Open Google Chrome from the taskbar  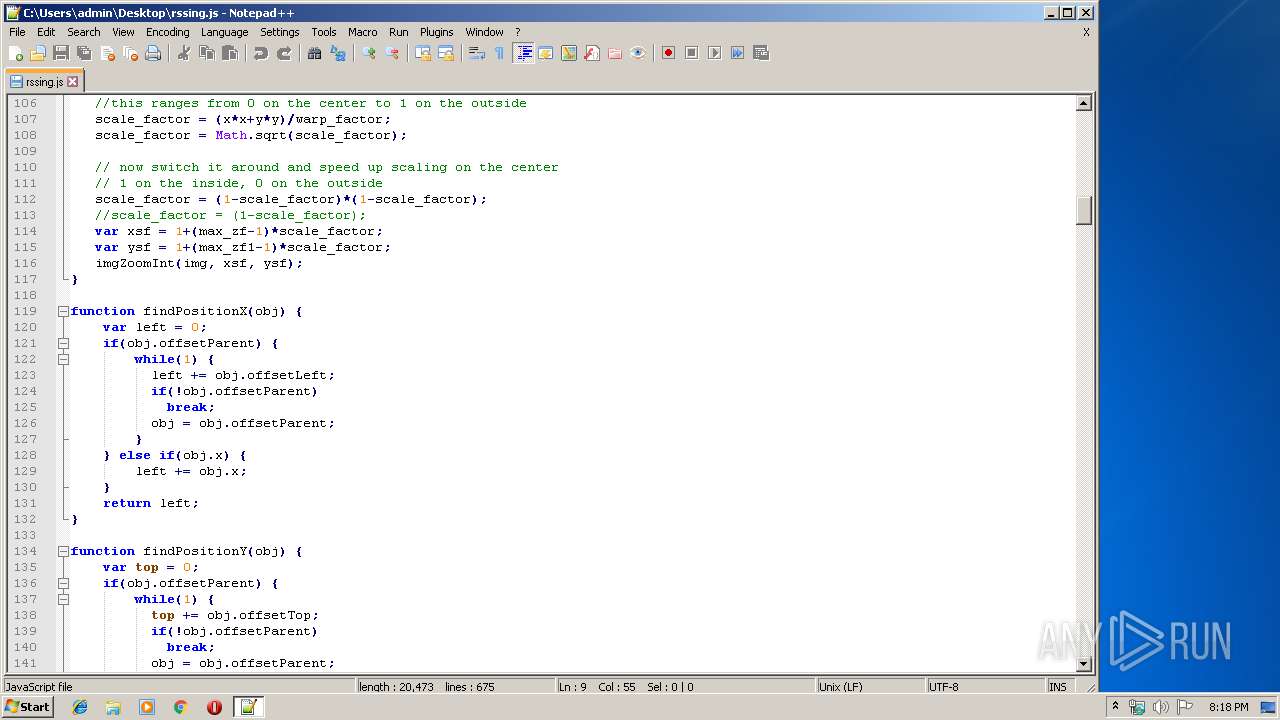[x=181, y=707]
